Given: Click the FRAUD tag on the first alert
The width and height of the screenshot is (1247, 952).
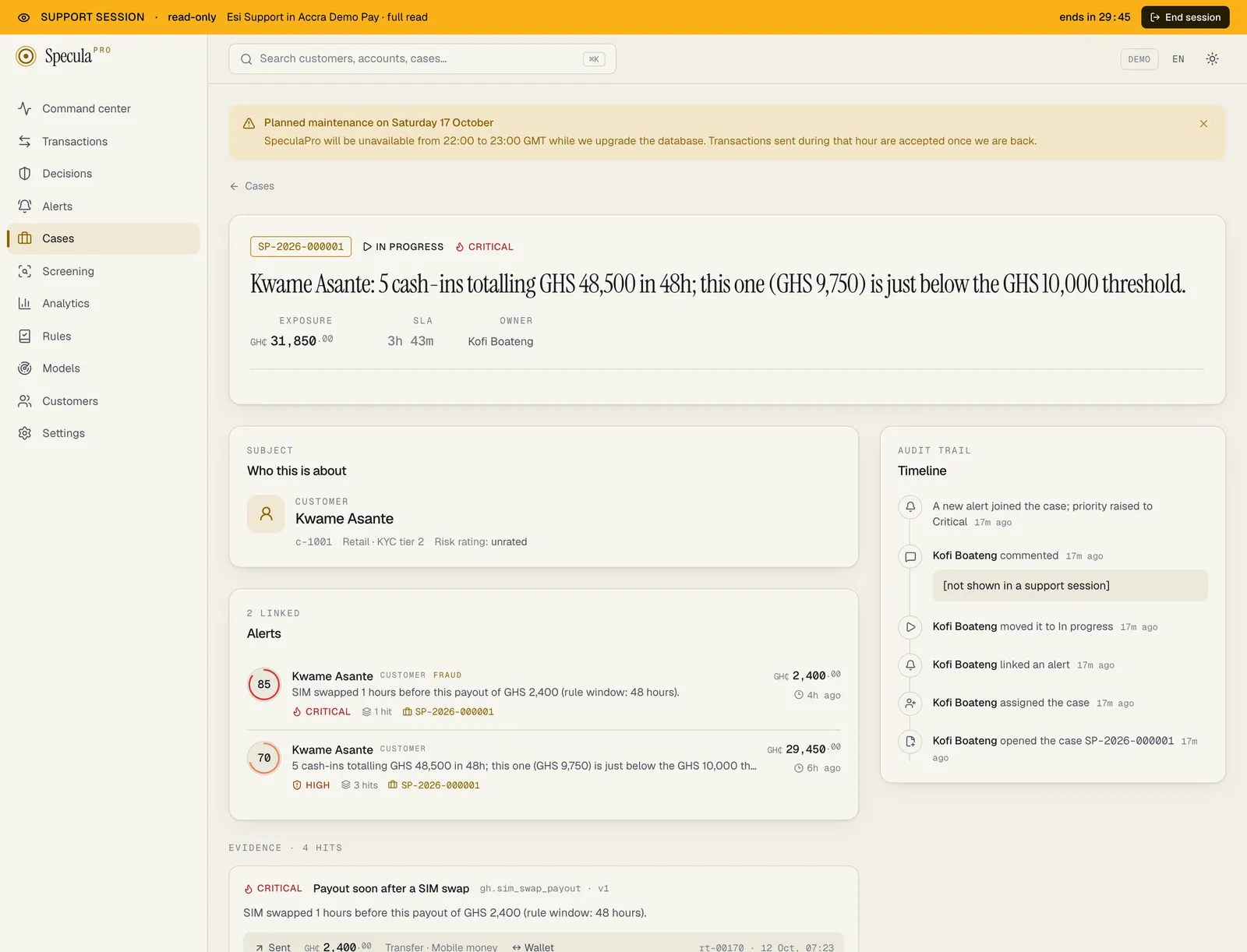Looking at the screenshot, I should coord(447,675).
